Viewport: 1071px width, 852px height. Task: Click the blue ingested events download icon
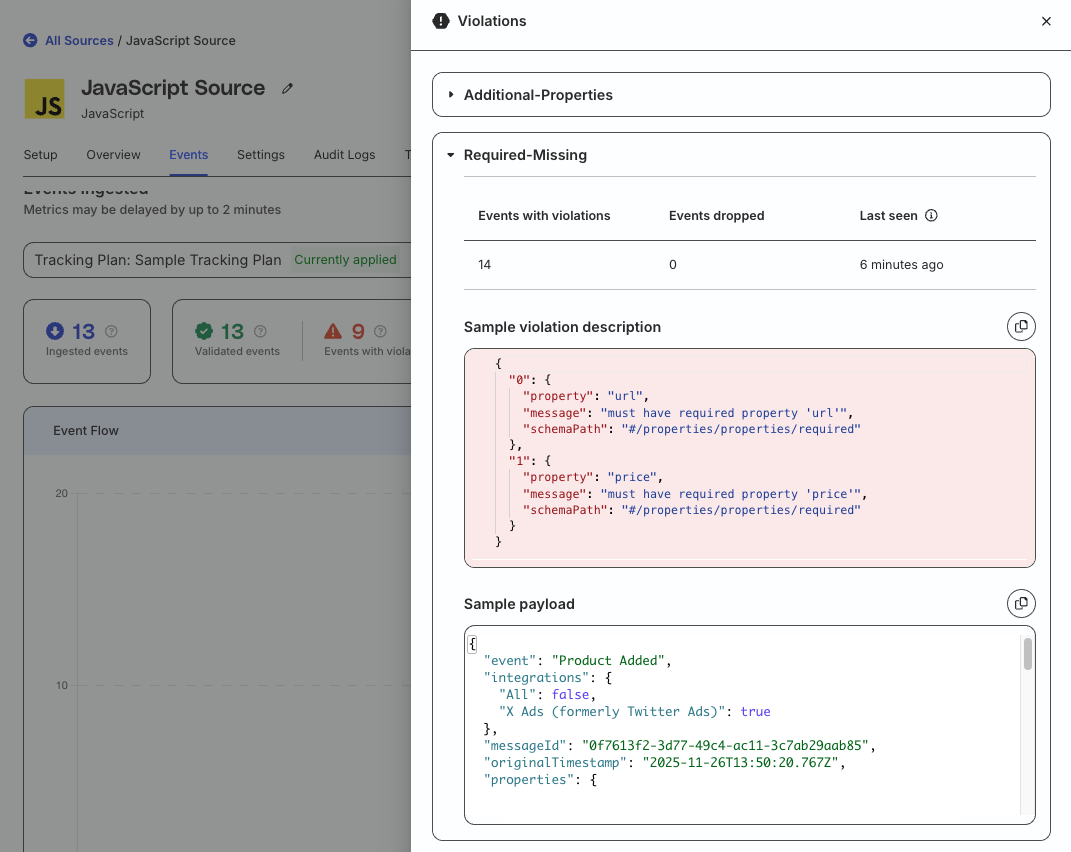(x=55, y=331)
